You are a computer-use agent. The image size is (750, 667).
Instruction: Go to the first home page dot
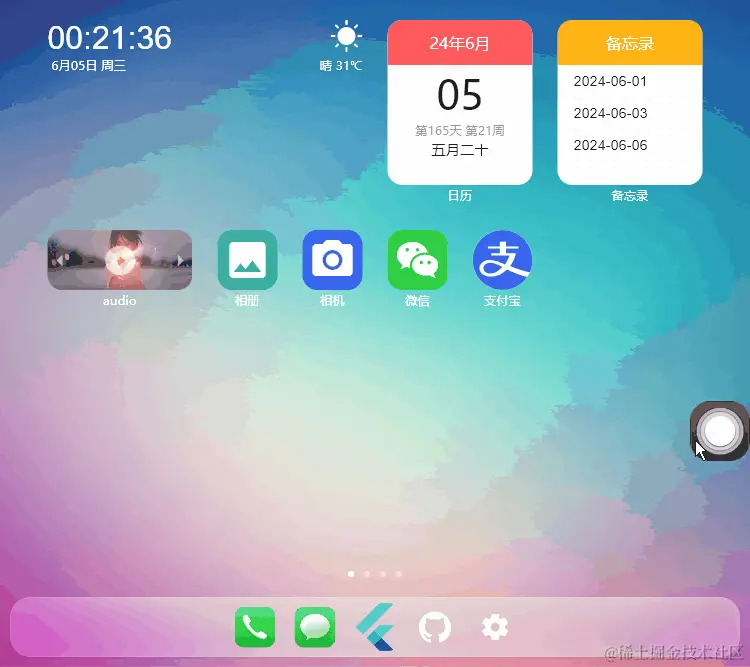pyautogui.click(x=351, y=574)
